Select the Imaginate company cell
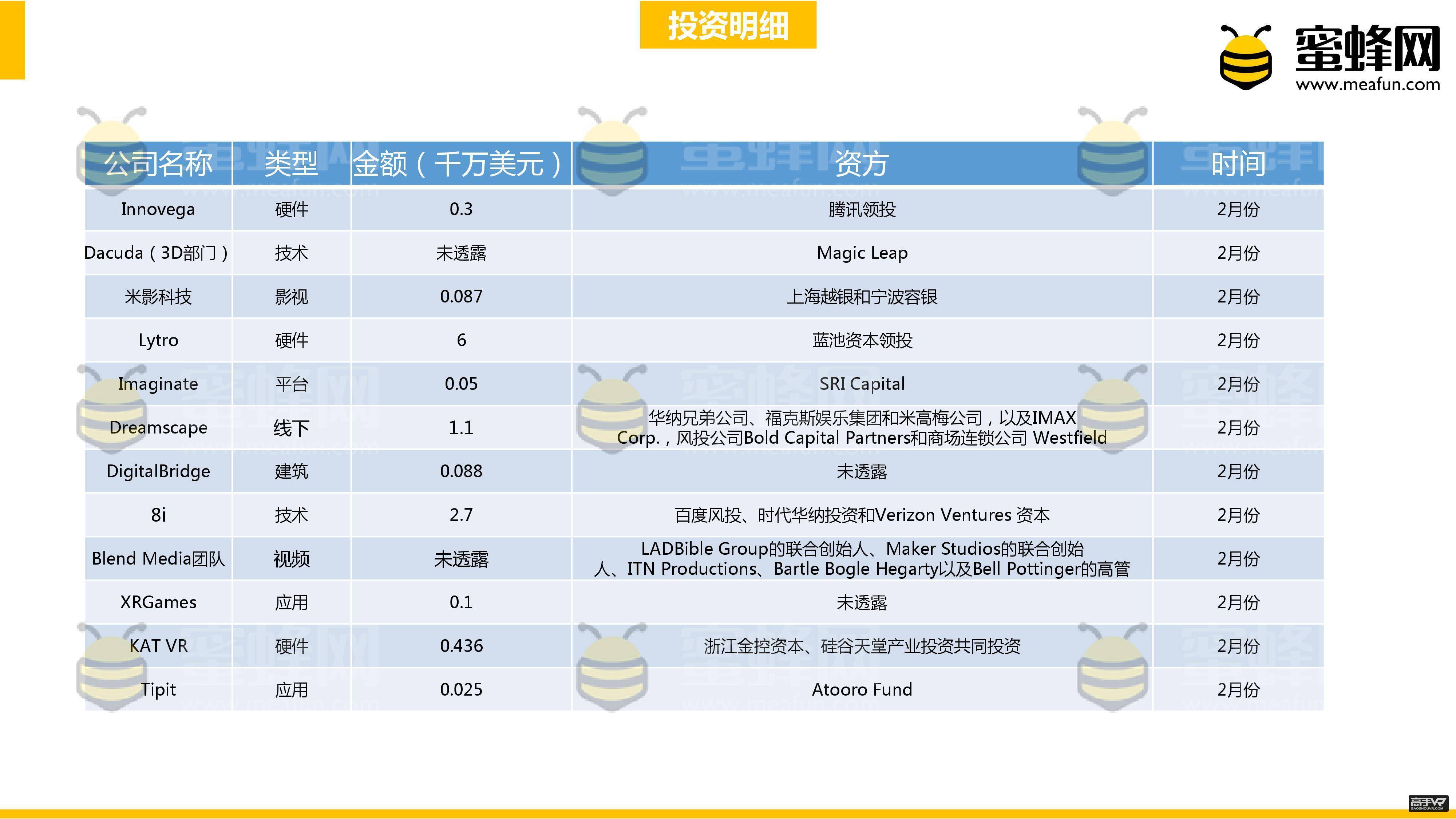The height and width of the screenshot is (819, 1456). [158, 384]
